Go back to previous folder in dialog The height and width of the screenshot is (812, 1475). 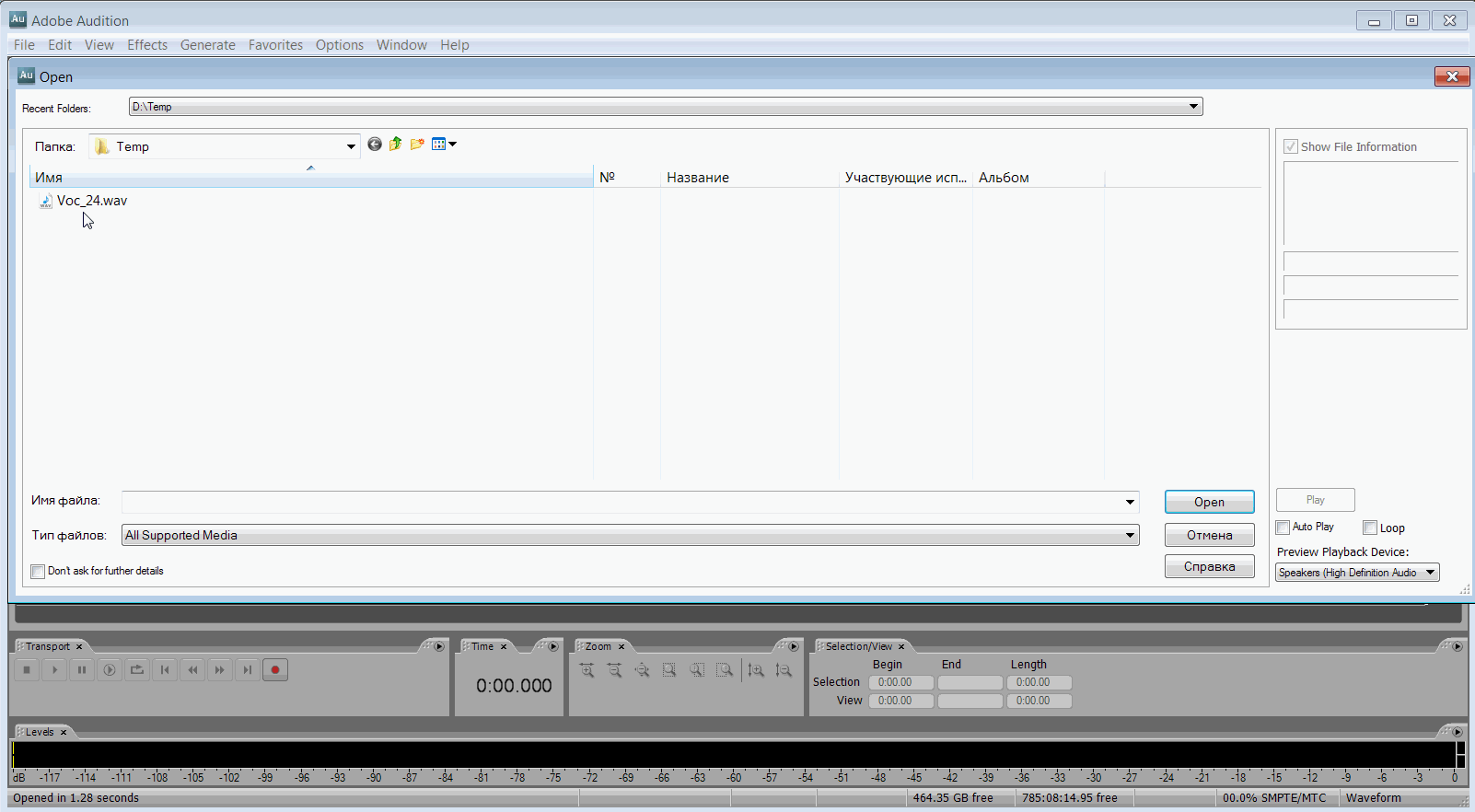tap(375, 144)
